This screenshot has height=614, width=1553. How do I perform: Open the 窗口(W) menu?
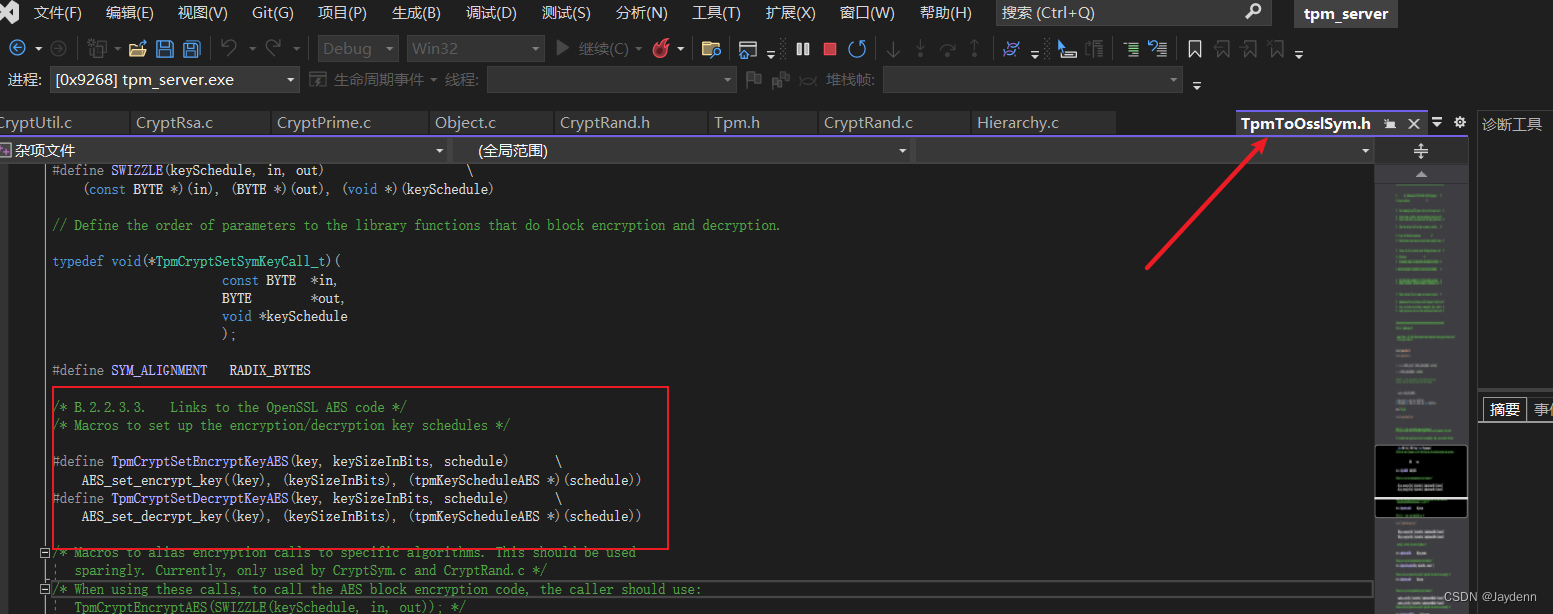pyautogui.click(x=867, y=13)
